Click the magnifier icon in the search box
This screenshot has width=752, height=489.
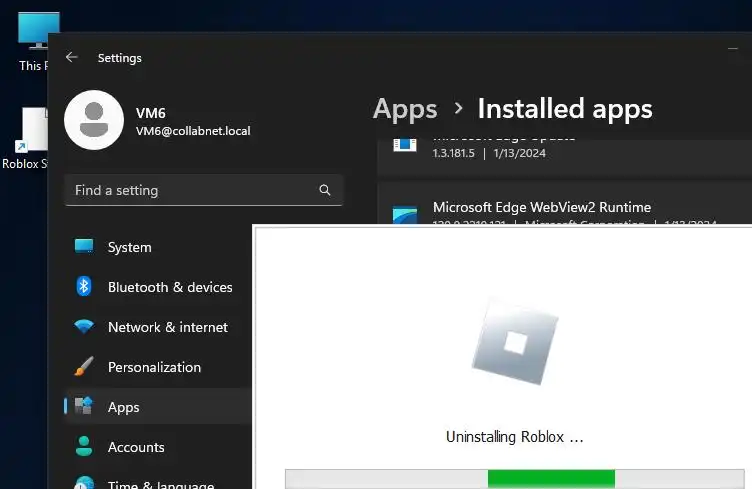pos(325,190)
